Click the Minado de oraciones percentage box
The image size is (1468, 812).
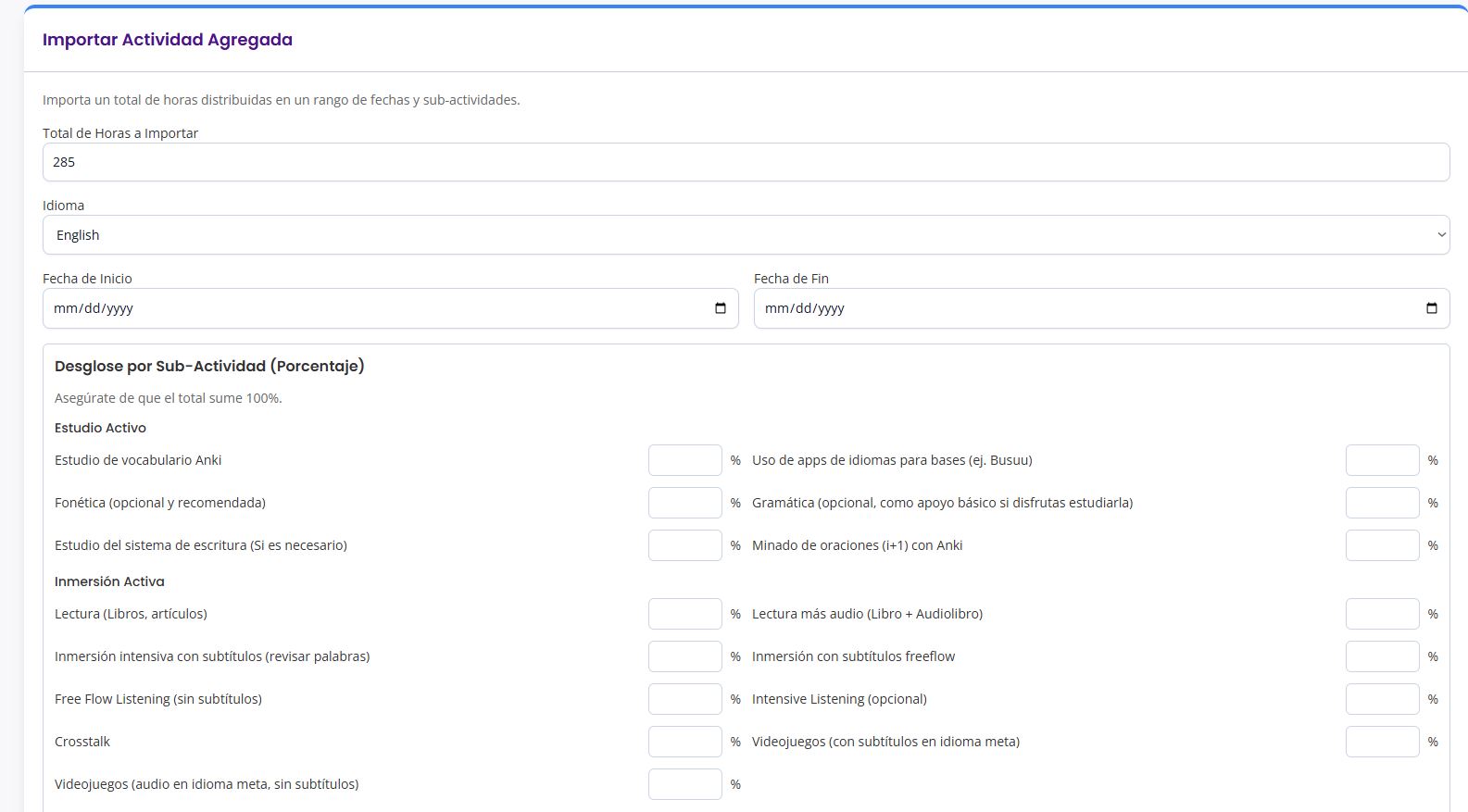point(1382,545)
